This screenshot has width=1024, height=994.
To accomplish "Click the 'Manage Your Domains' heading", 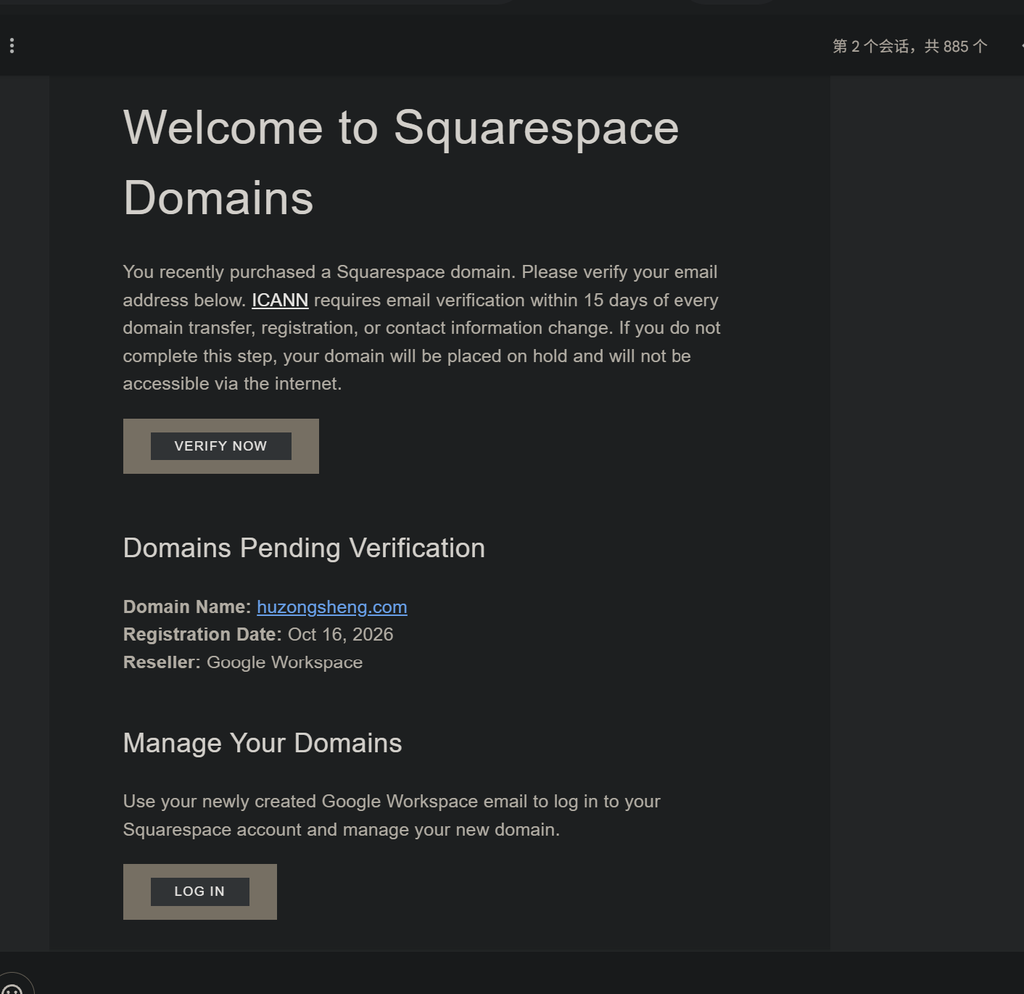I will pos(262,743).
